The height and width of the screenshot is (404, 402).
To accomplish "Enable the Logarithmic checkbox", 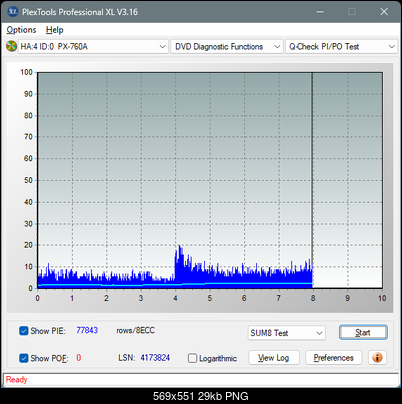I will pos(192,358).
